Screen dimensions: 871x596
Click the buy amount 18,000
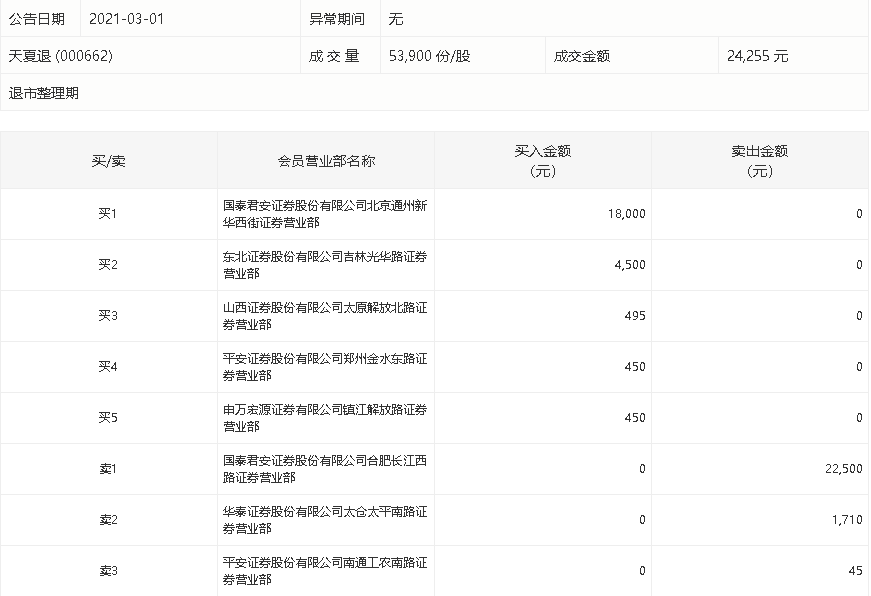[x=626, y=214]
